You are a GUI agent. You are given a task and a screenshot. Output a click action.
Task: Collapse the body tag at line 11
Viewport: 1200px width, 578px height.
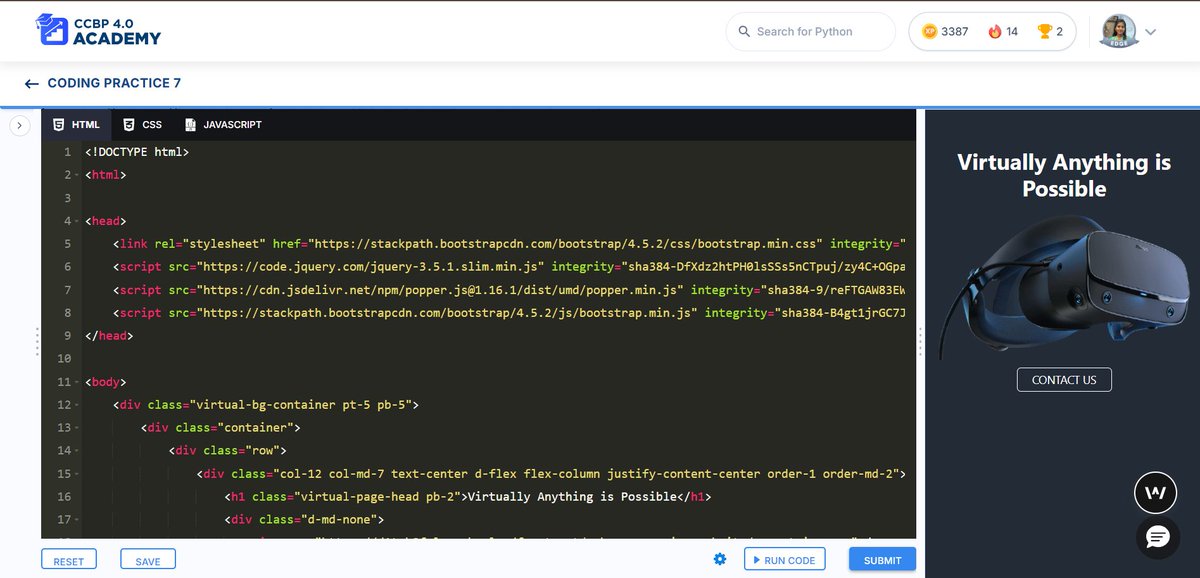(77, 382)
